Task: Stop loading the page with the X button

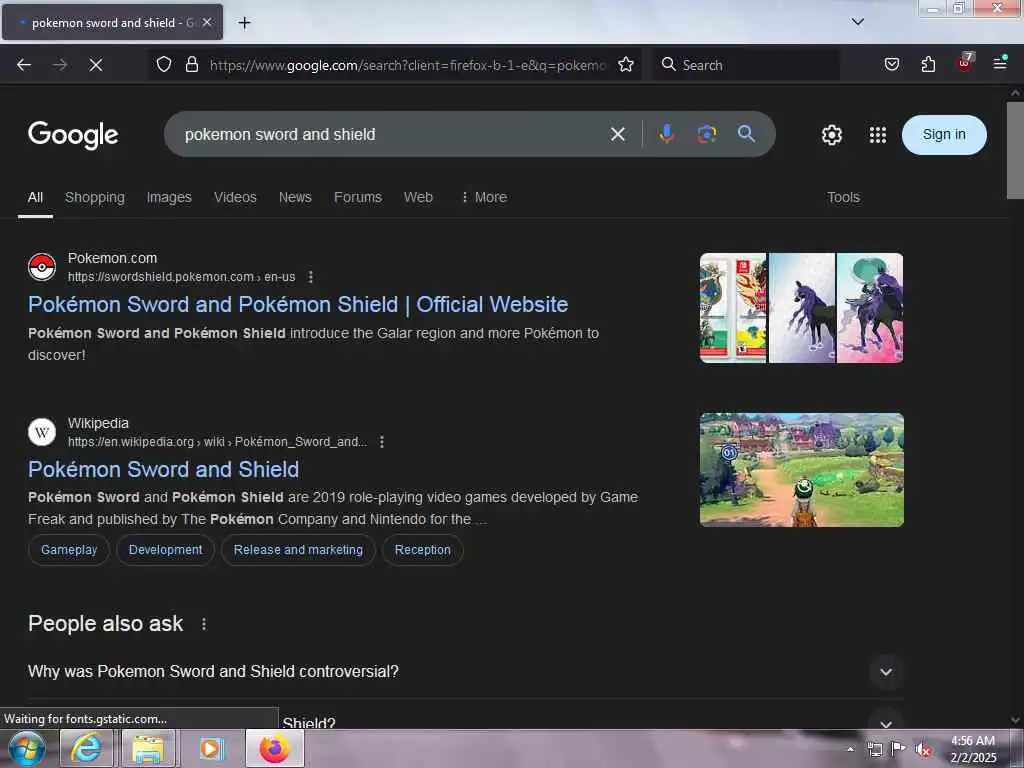Action: point(95,65)
